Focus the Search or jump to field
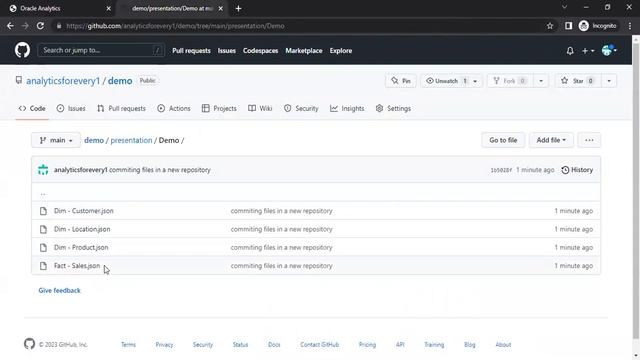The height and width of the screenshot is (360, 640). coord(101,50)
